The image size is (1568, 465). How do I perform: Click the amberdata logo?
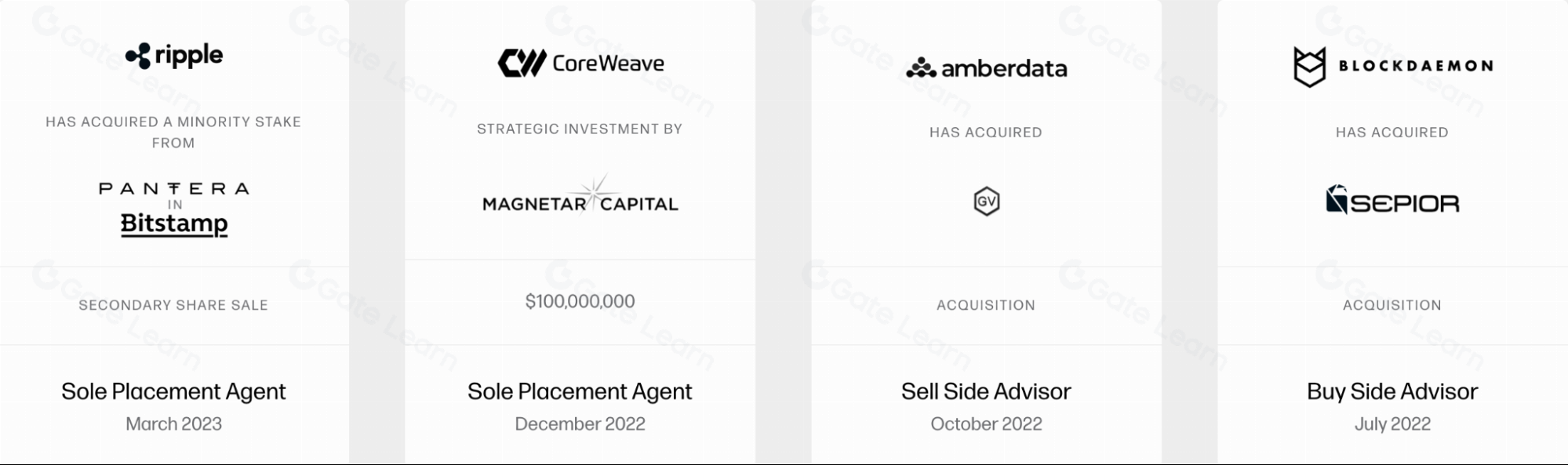coord(986,68)
